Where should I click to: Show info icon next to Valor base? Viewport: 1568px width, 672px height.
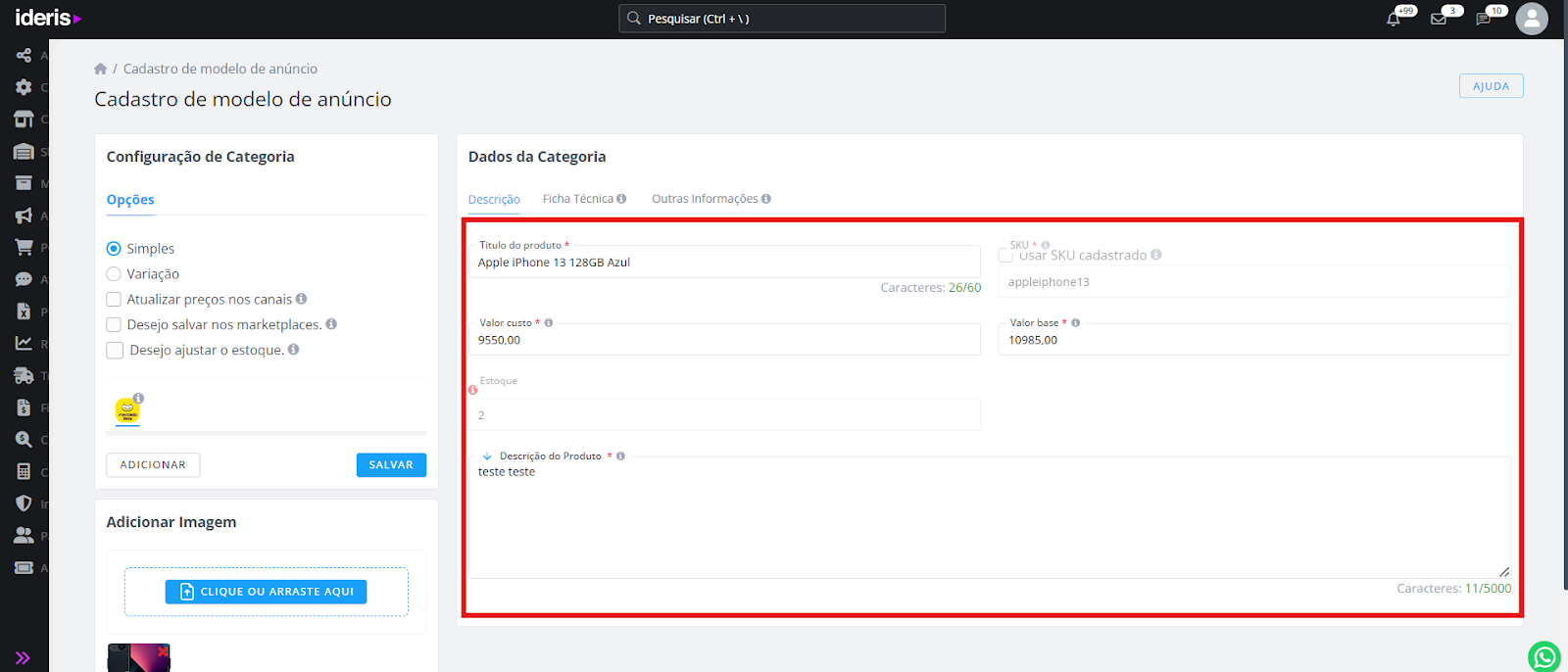click(x=1076, y=323)
